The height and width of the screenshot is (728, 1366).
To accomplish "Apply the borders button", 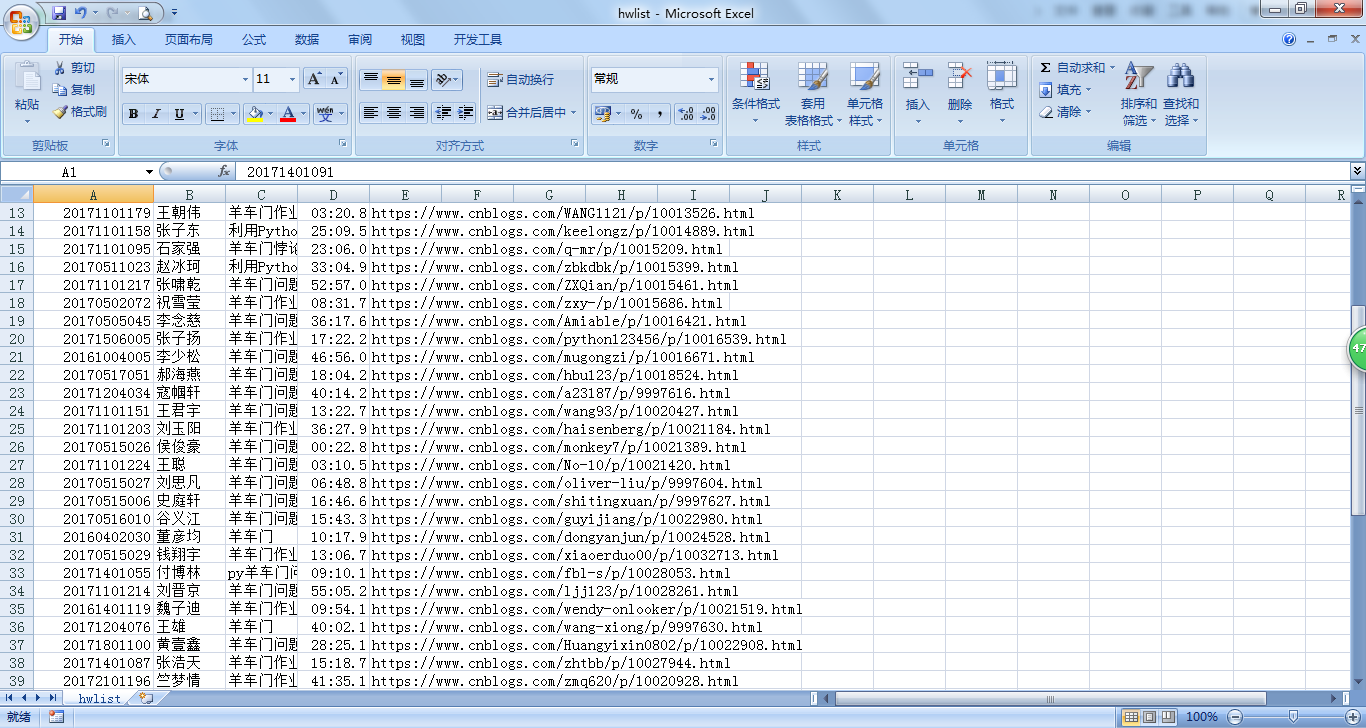I will (x=218, y=114).
